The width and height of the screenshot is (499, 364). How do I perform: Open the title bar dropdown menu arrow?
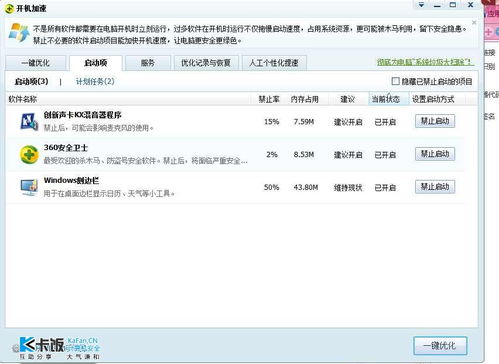(x=421, y=5)
